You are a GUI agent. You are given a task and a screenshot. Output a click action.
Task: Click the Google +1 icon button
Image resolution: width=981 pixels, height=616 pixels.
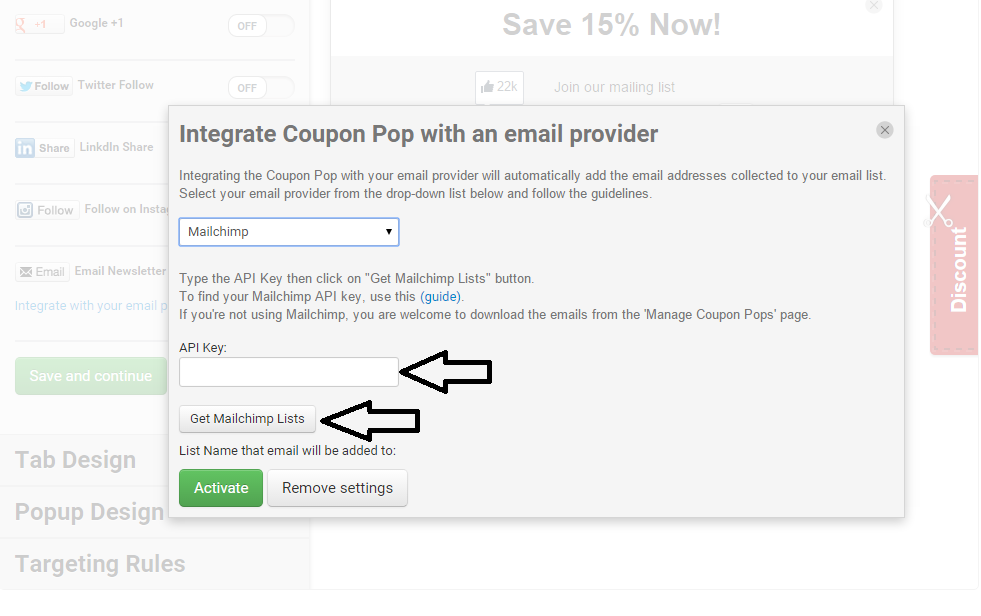click(x=40, y=24)
